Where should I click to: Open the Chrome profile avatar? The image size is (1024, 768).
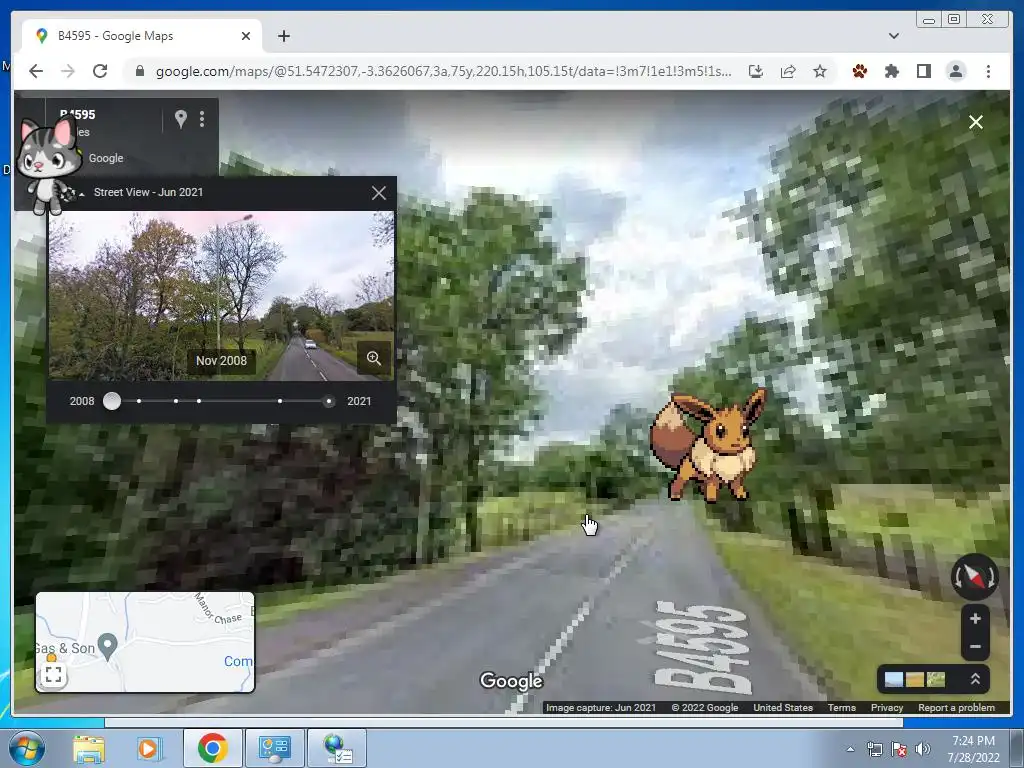955,71
